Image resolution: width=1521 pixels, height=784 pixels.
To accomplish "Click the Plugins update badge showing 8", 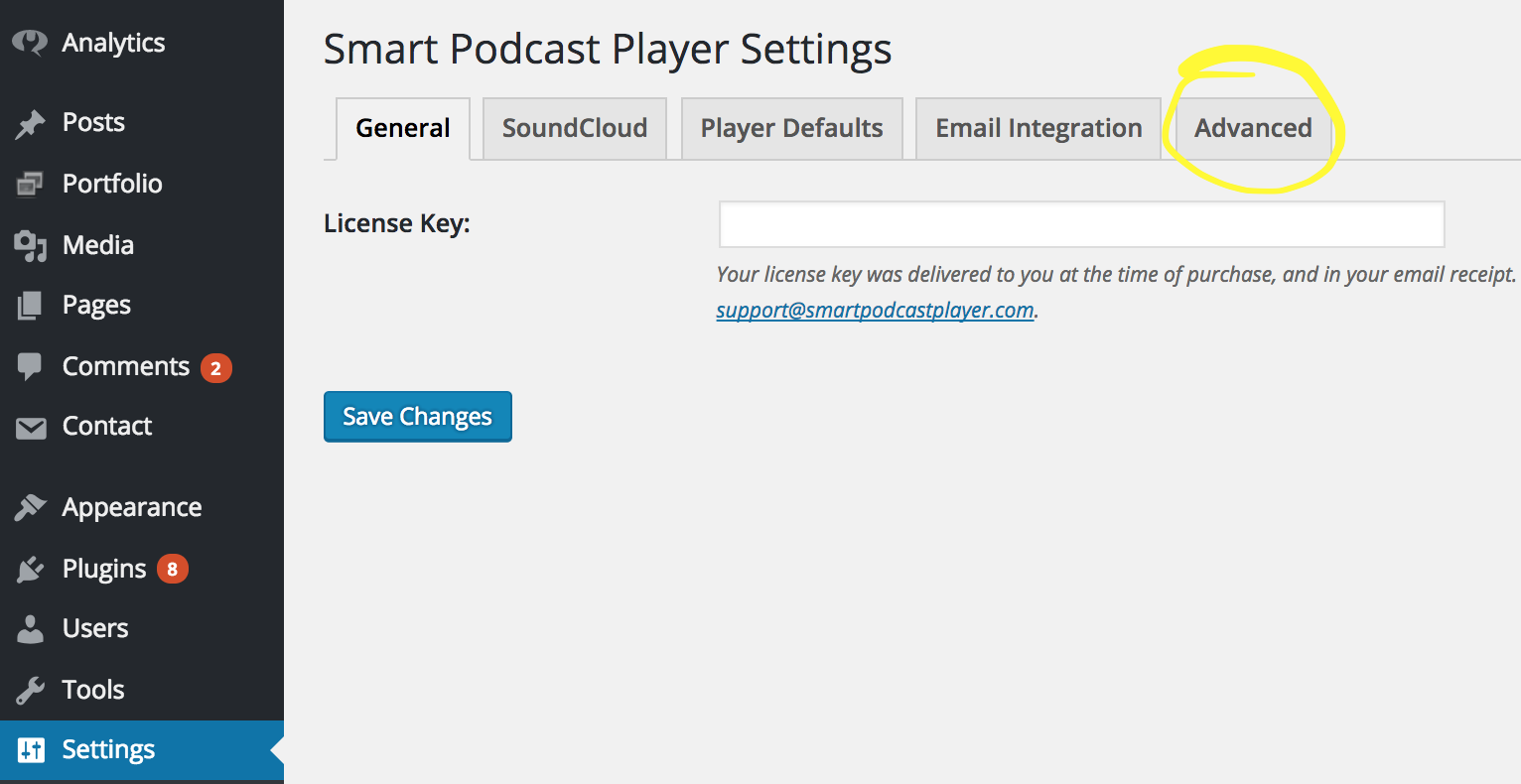I will click(172, 569).
